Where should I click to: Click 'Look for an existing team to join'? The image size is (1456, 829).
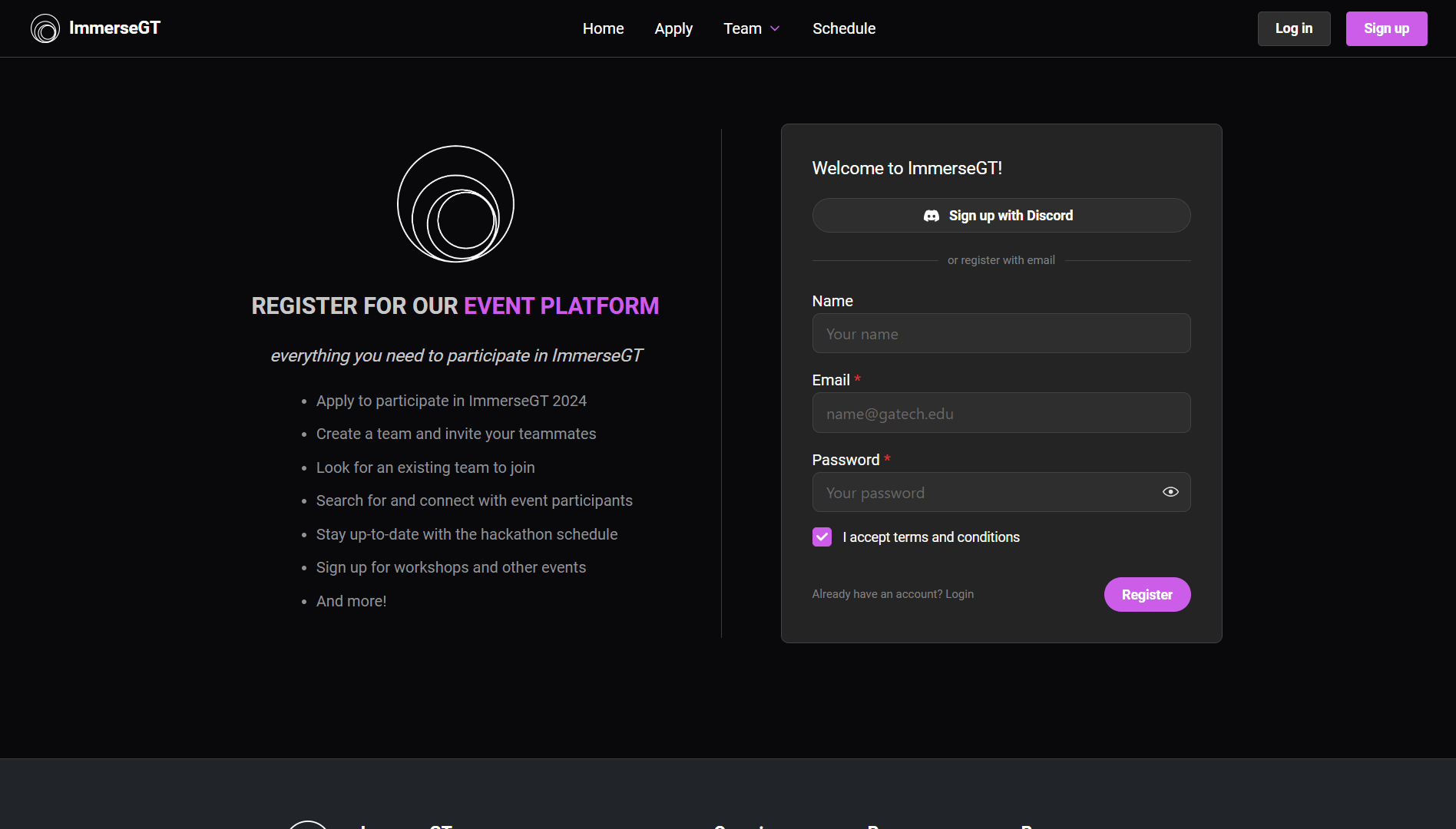click(425, 467)
